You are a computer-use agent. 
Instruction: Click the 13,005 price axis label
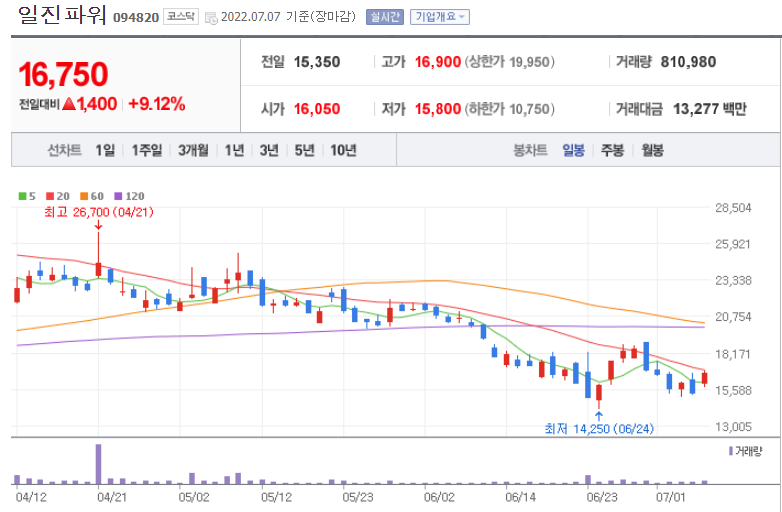[x=733, y=427]
